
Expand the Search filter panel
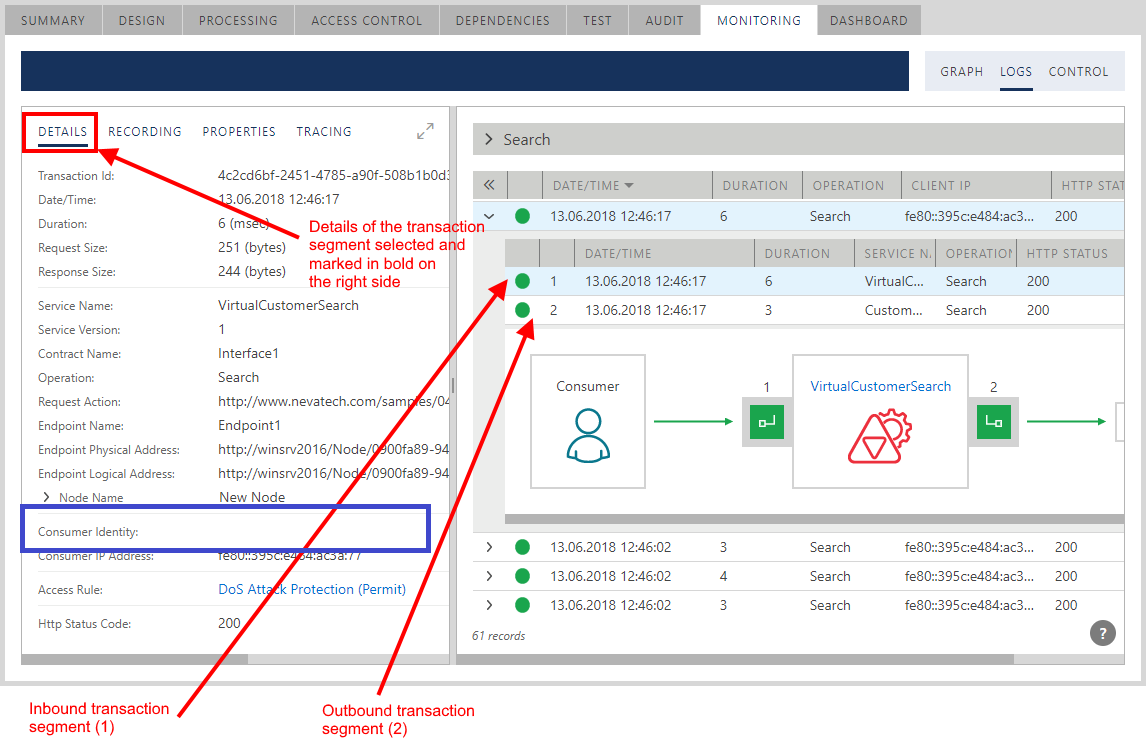tap(489, 140)
